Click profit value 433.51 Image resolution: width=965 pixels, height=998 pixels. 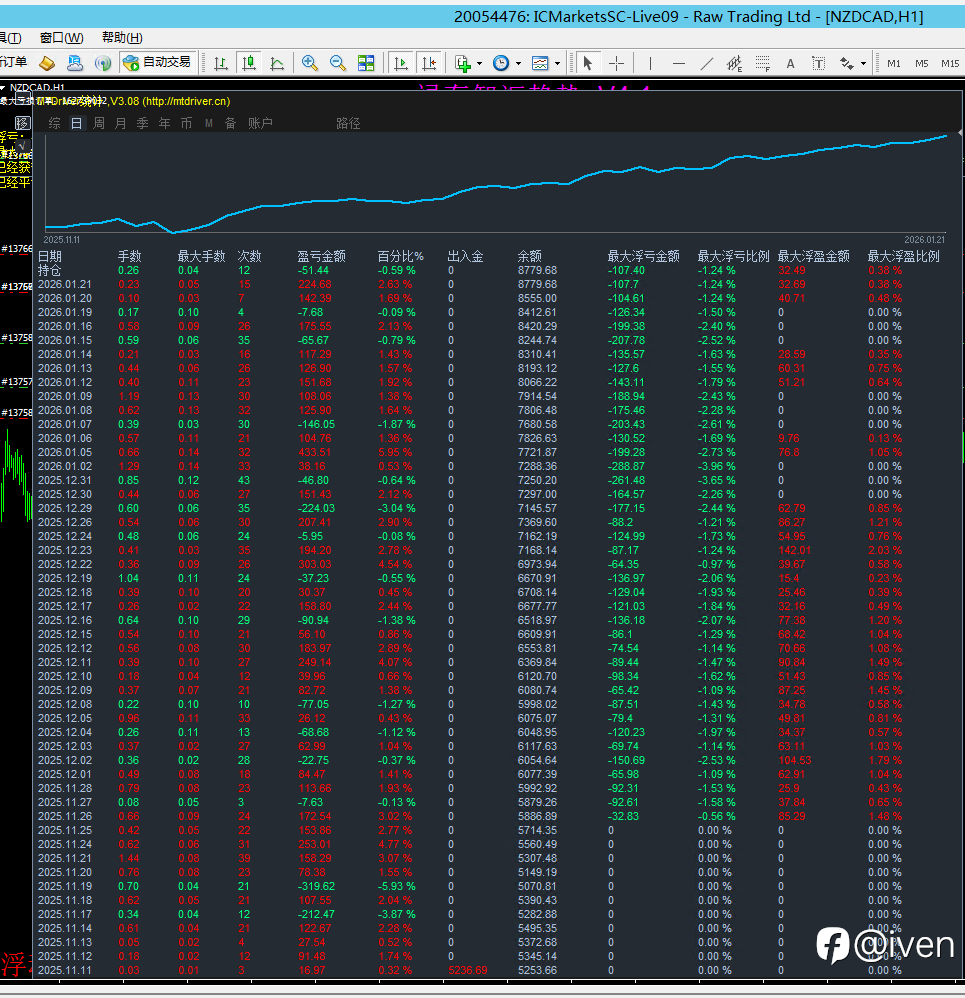click(314, 452)
